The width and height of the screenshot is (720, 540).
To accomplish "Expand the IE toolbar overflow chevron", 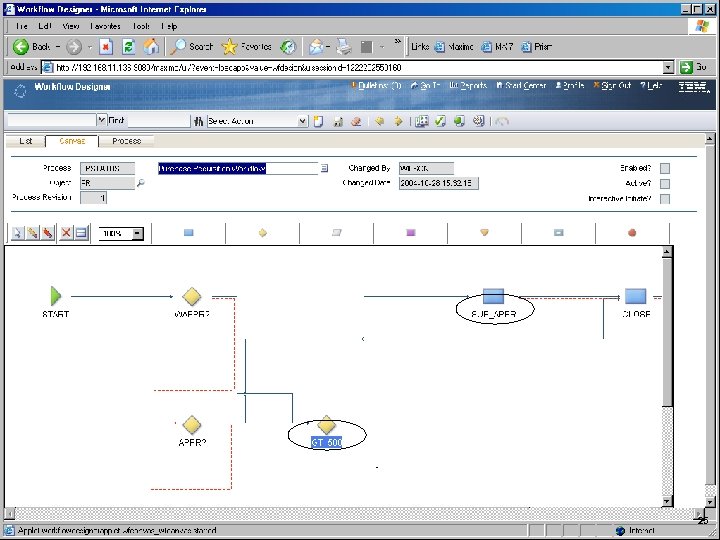I will [398, 41].
